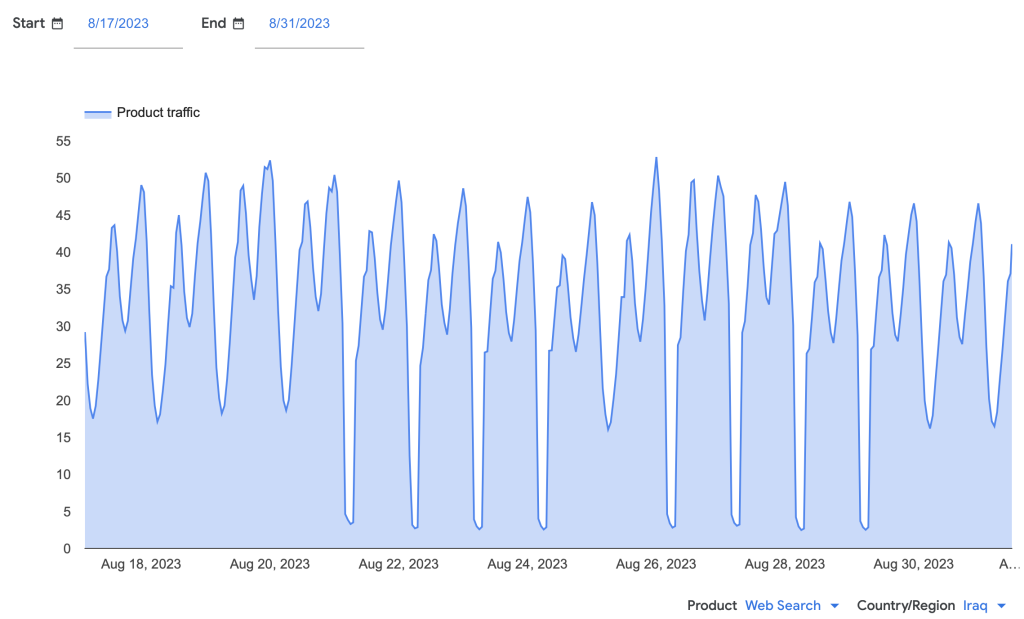Viewport: 1024px width, 619px height.
Task: Click the Country/Region label text
Action: (906, 605)
